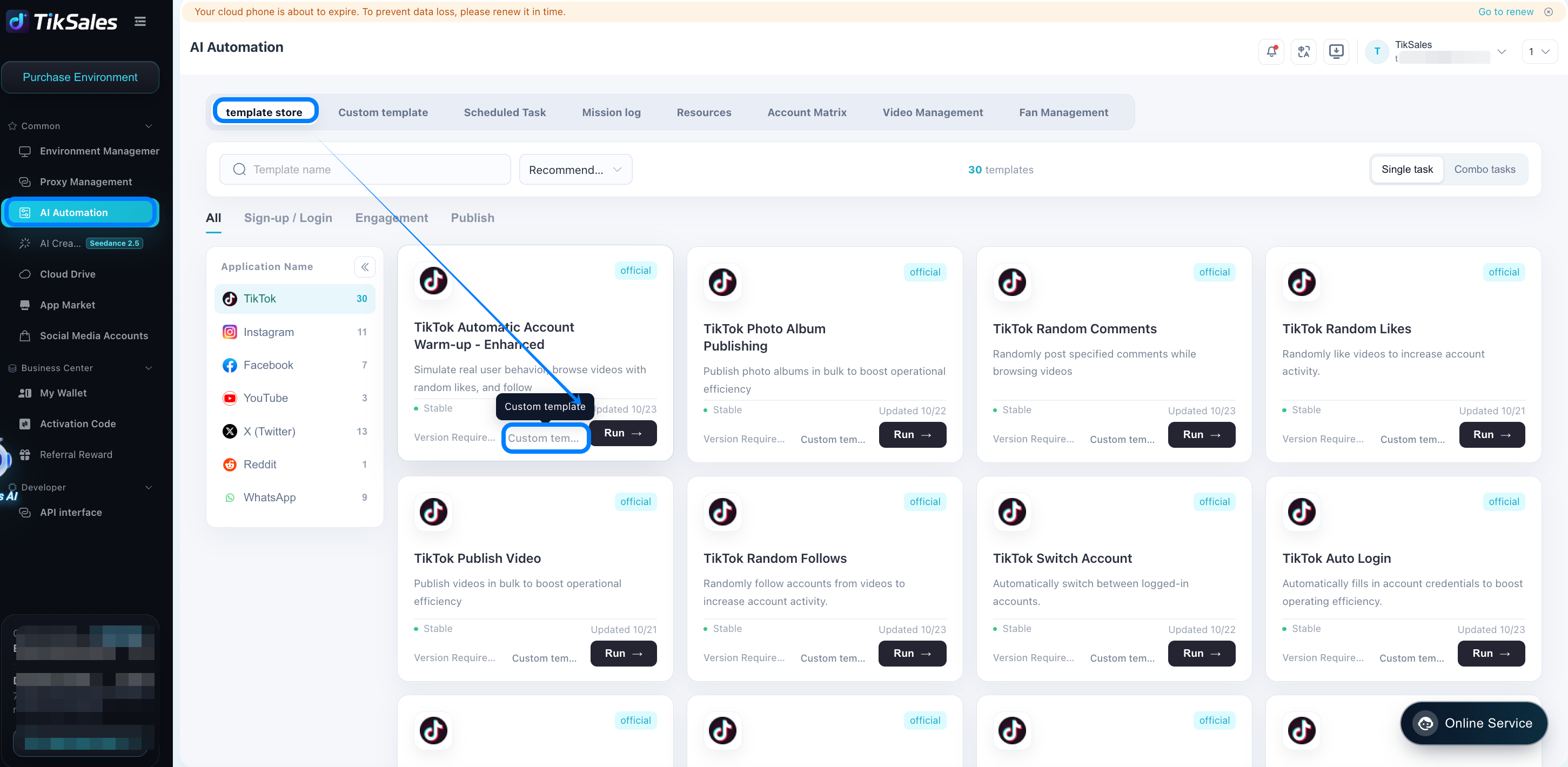Dismiss the expiry banner close icon
Screen dimensions: 1568x767
[x=1548, y=11]
